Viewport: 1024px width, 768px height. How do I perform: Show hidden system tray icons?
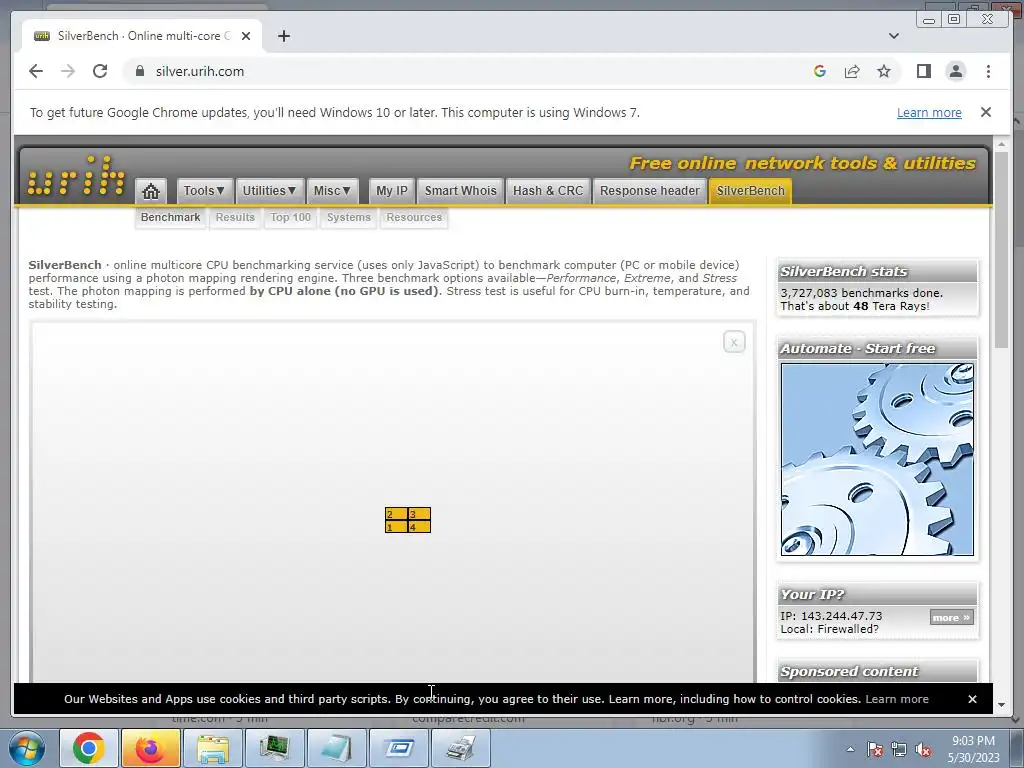tap(850, 749)
